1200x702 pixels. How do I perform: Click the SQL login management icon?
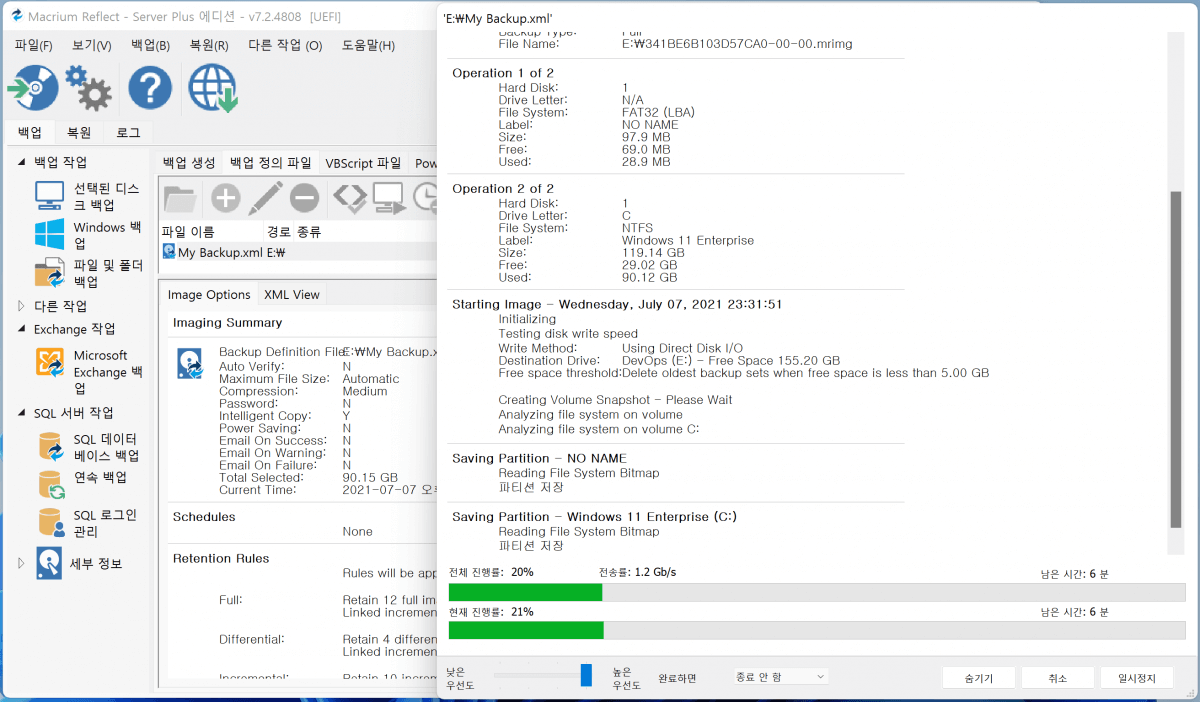(x=50, y=523)
